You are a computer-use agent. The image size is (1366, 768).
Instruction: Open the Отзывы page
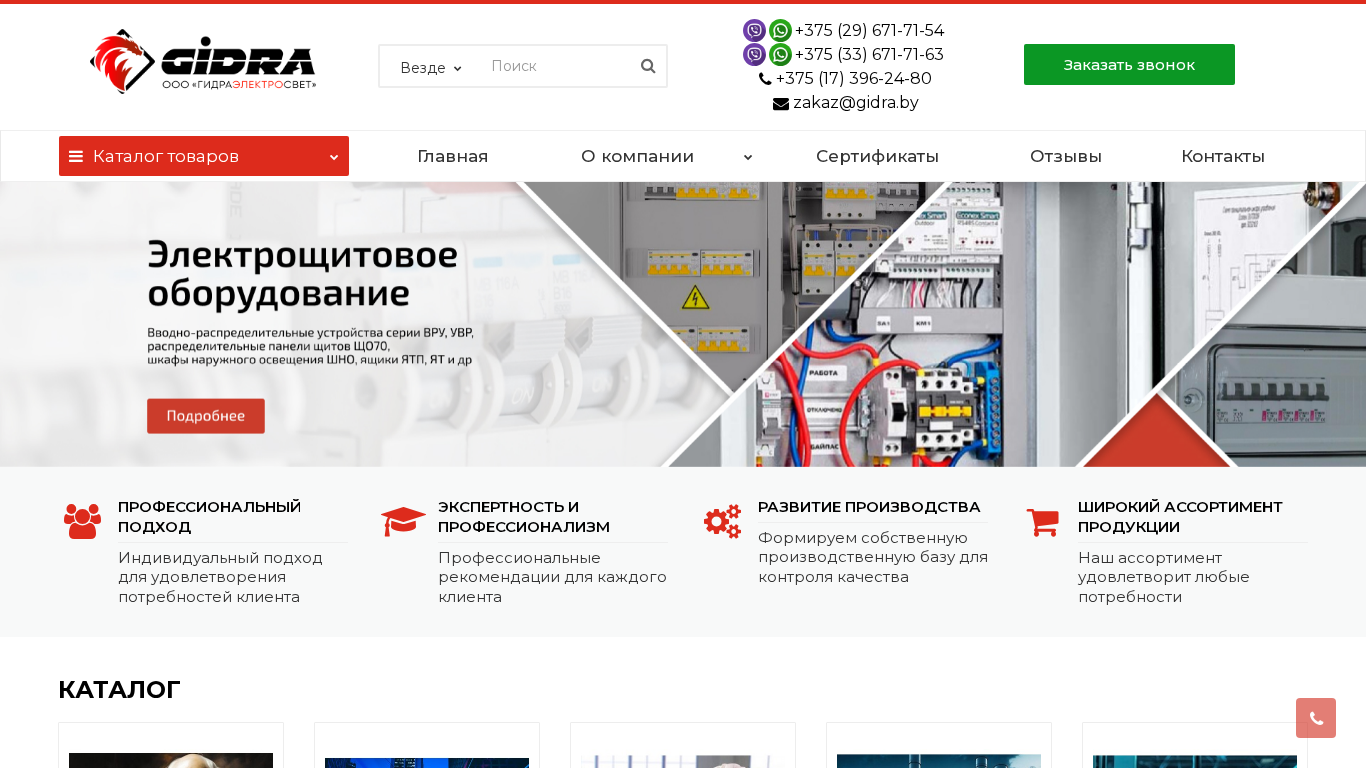click(x=1066, y=156)
